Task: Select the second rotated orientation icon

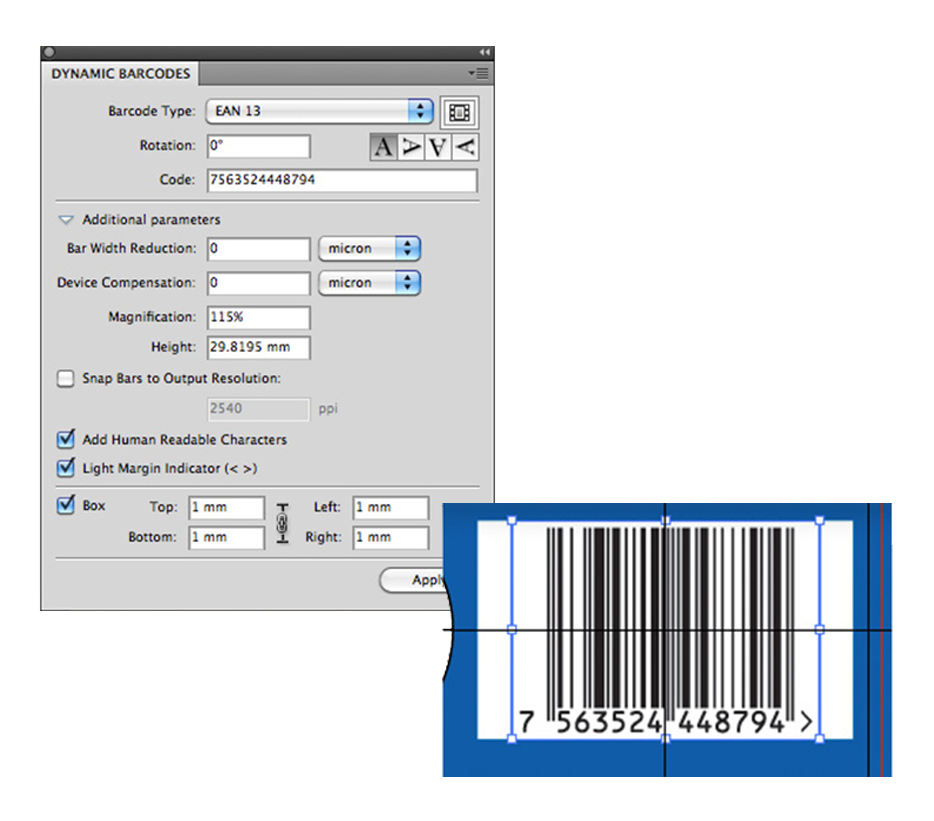Action: [x=410, y=147]
